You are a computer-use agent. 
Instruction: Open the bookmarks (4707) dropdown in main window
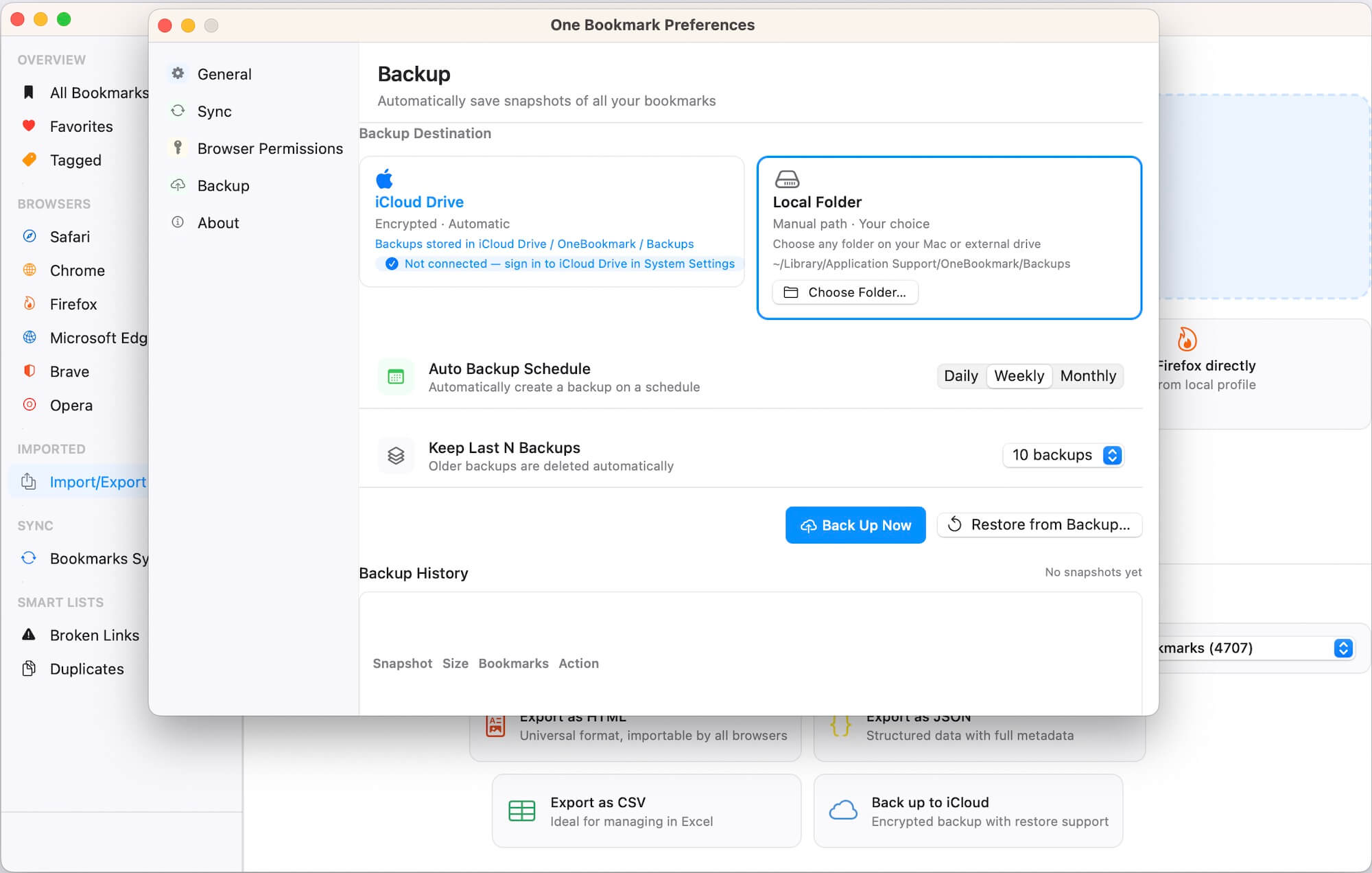pyautogui.click(x=1255, y=648)
